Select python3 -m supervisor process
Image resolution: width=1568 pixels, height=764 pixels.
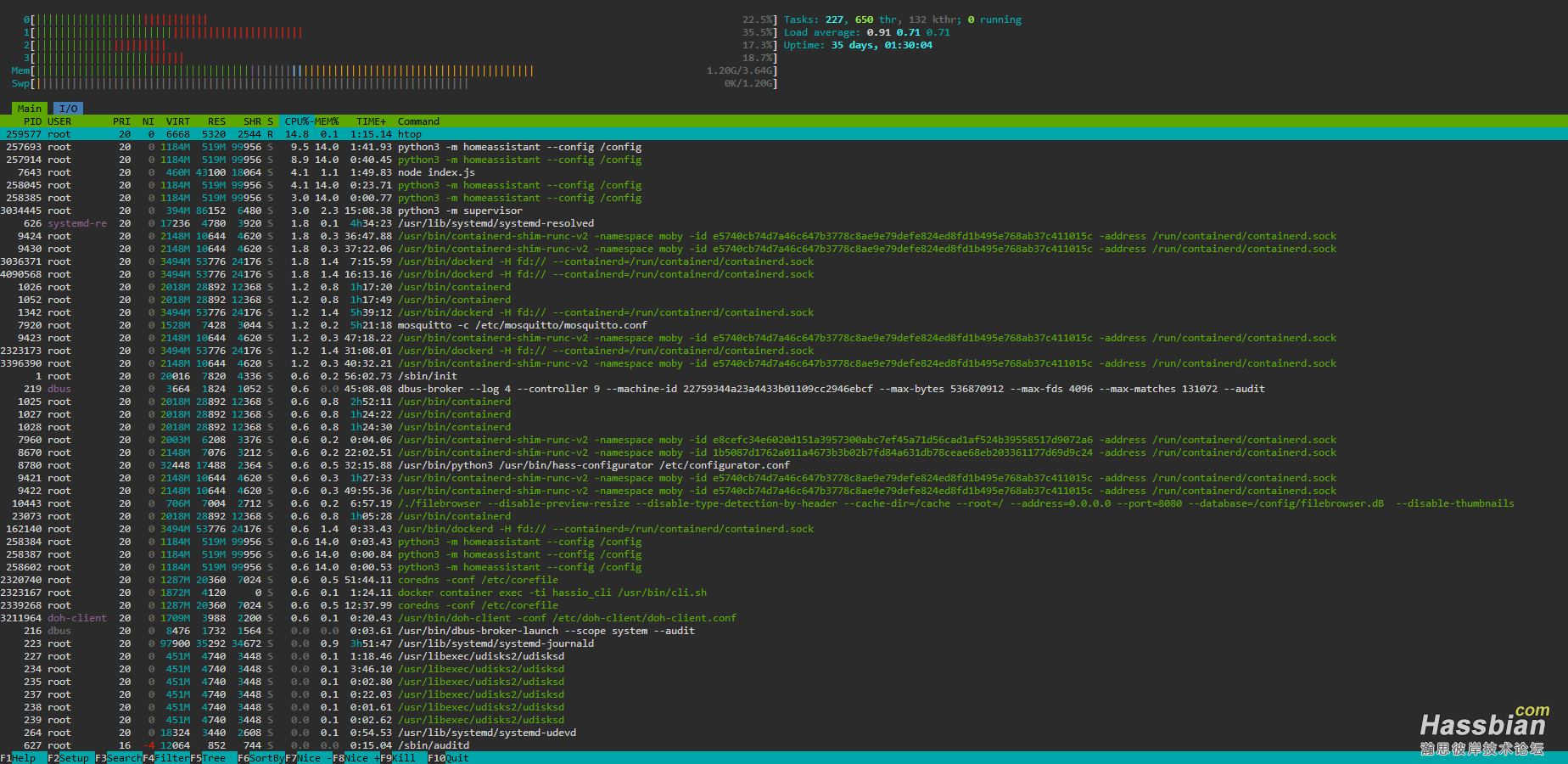[784, 211]
